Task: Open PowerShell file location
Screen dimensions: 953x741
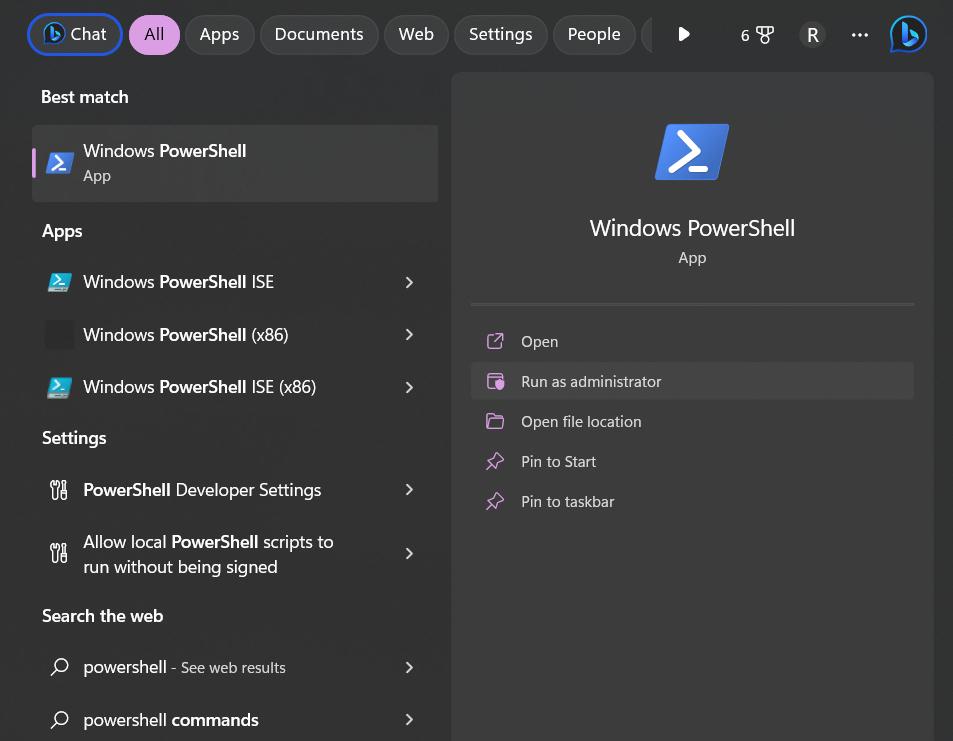Action: point(581,422)
